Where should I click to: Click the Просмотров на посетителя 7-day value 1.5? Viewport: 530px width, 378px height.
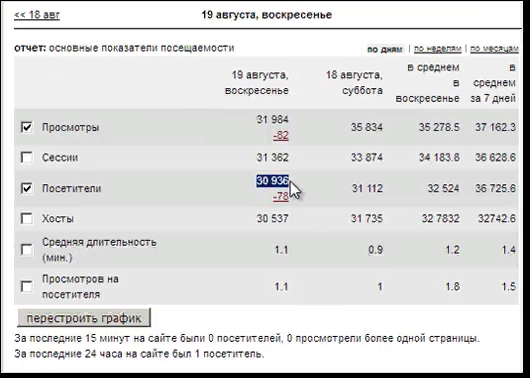[509, 287]
